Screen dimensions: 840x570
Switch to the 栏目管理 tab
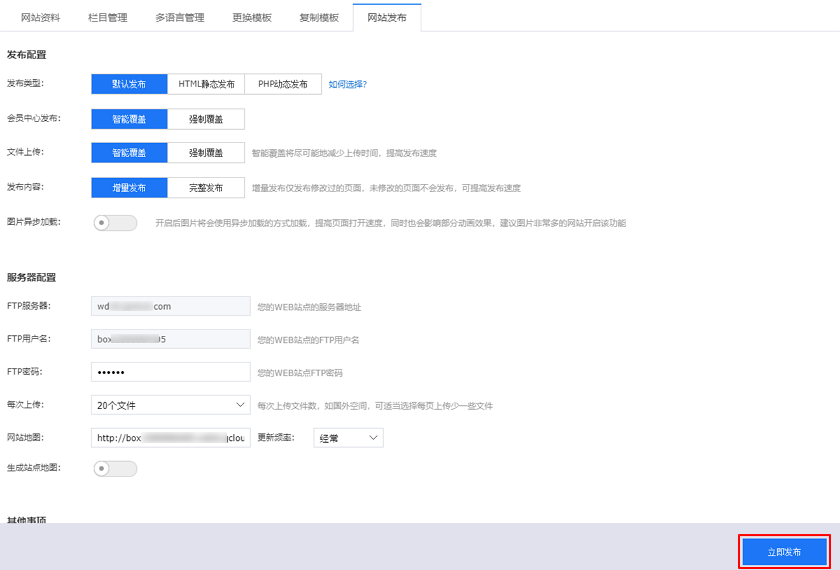point(109,18)
